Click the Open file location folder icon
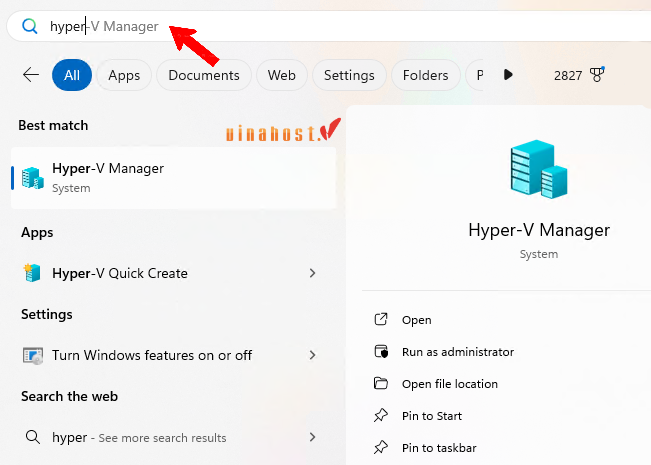The height and width of the screenshot is (465, 651). [x=381, y=383]
